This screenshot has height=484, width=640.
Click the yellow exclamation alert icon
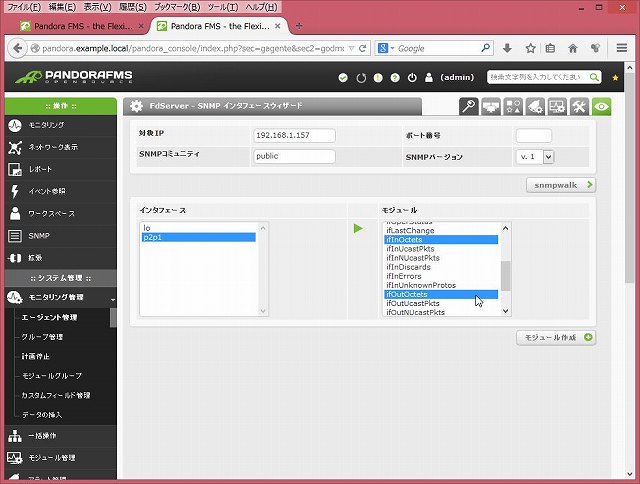tap(378, 78)
